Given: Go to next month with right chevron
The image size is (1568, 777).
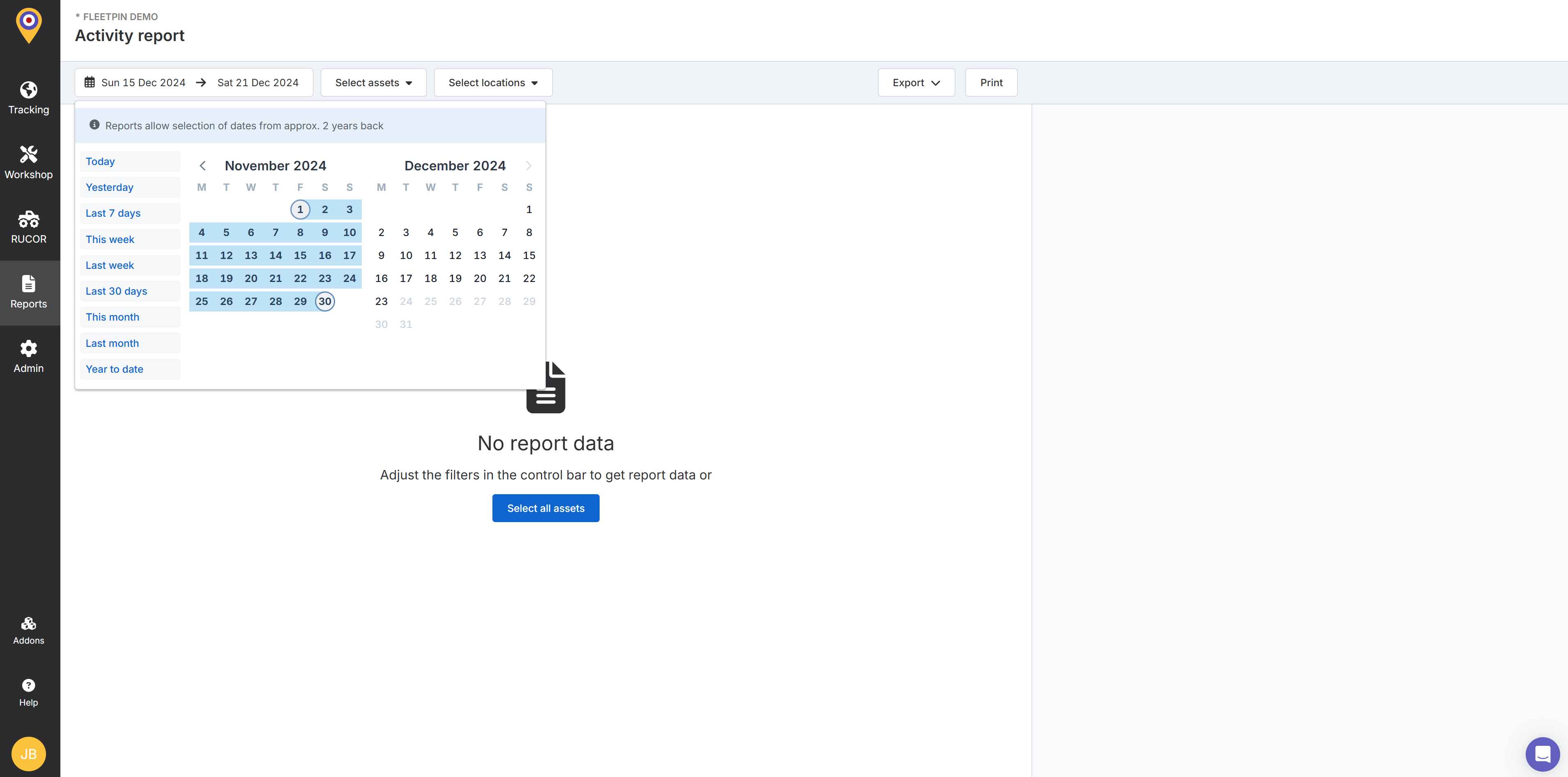Looking at the screenshot, I should [x=529, y=165].
